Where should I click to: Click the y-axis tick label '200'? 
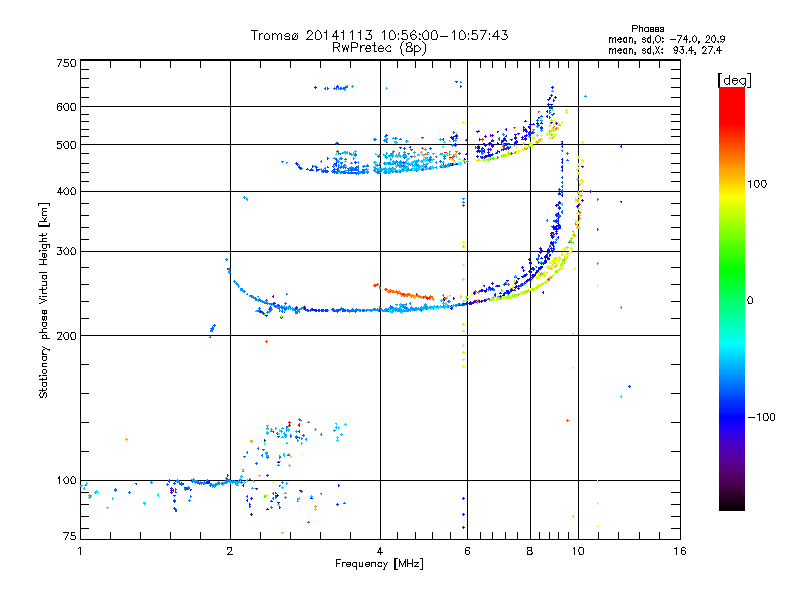pos(67,336)
